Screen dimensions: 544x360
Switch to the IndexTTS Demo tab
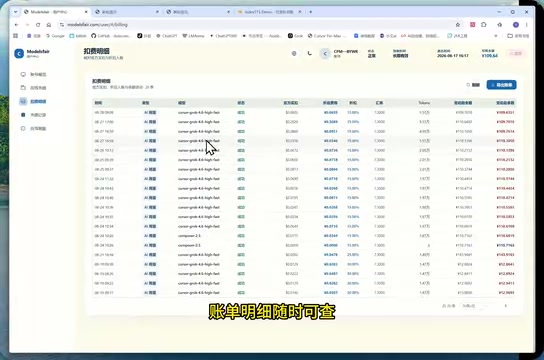pos(269,12)
